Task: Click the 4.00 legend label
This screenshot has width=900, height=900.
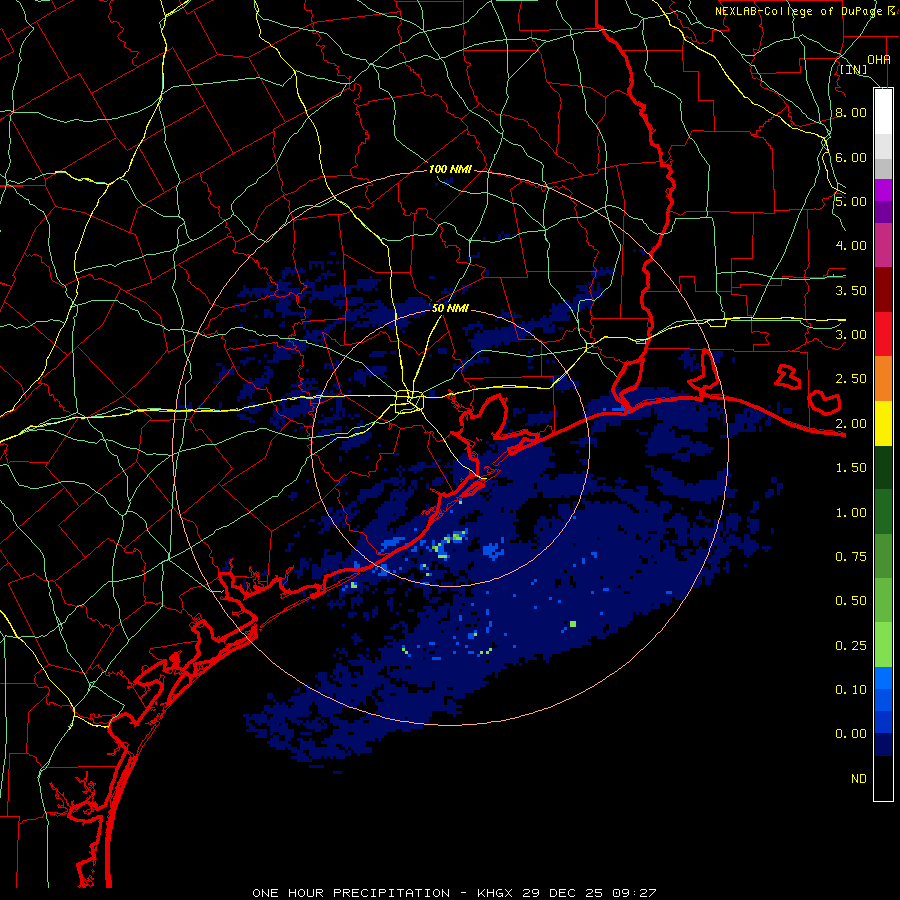Action: point(851,246)
